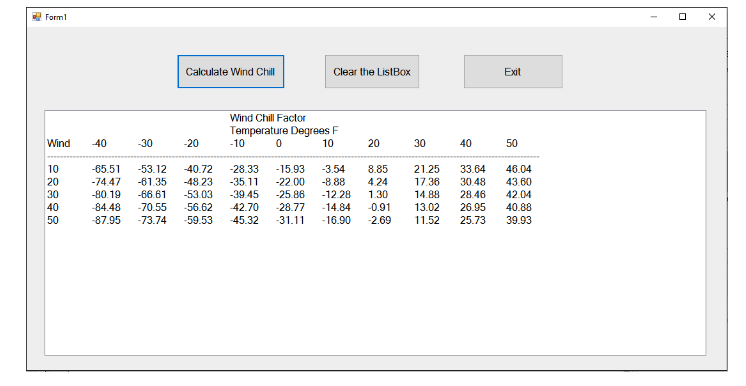Click the value -35.11
The height and width of the screenshot is (386, 746).
[244, 182]
